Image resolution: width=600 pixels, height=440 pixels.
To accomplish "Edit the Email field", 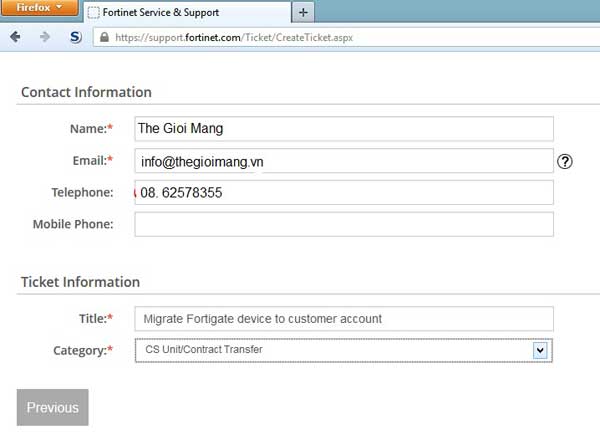I will pyautogui.click(x=344, y=161).
